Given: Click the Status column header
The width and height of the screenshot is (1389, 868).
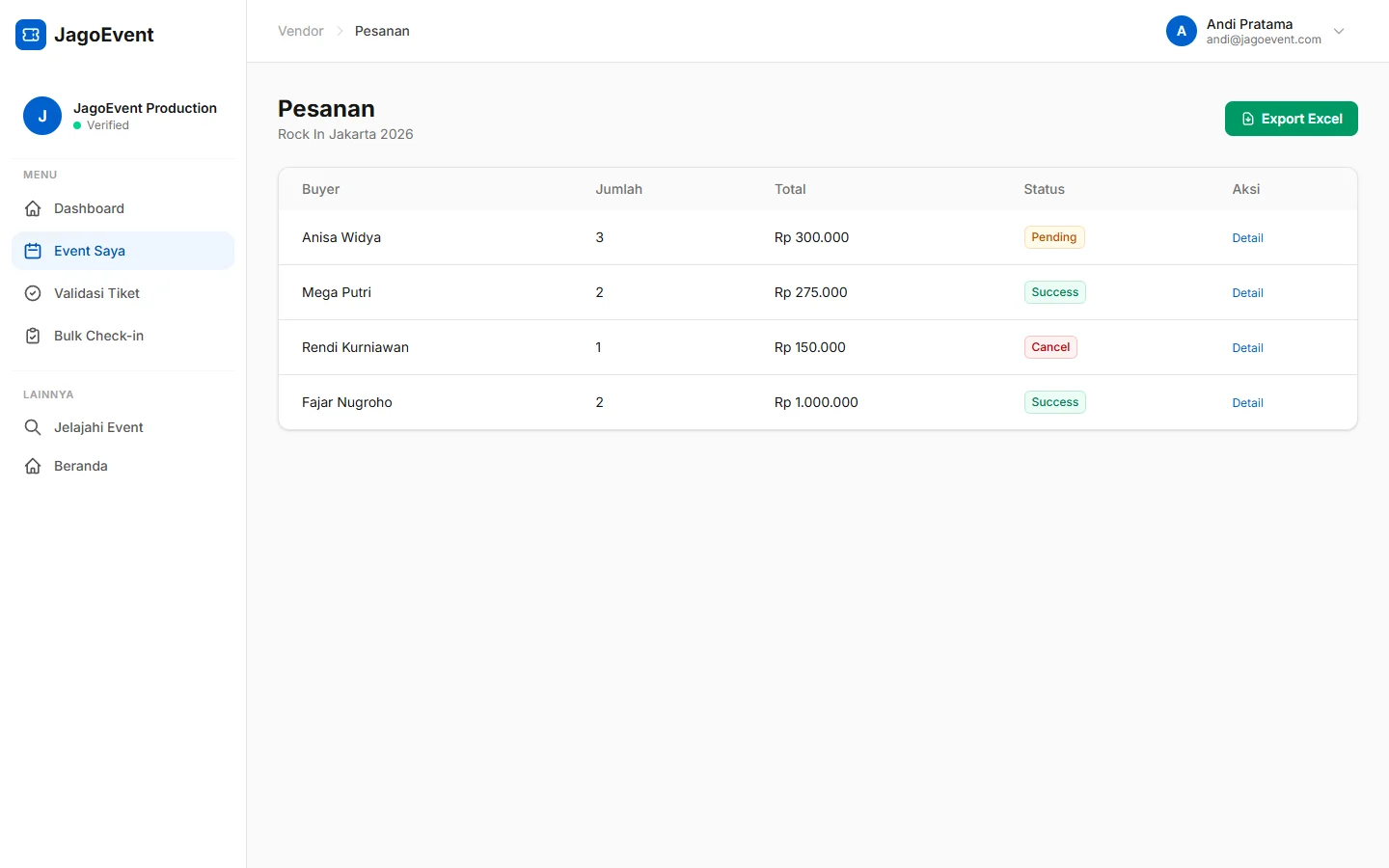Looking at the screenshot, I should [x=1044, y=189].
